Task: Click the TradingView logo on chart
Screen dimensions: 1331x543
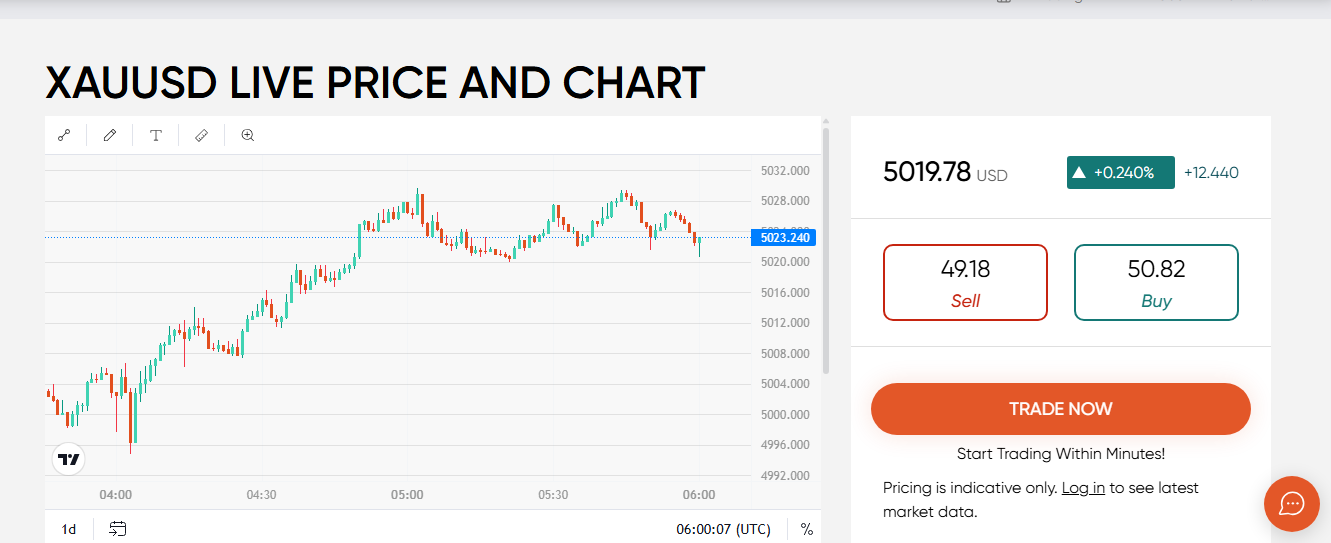Action: point(69,460)
